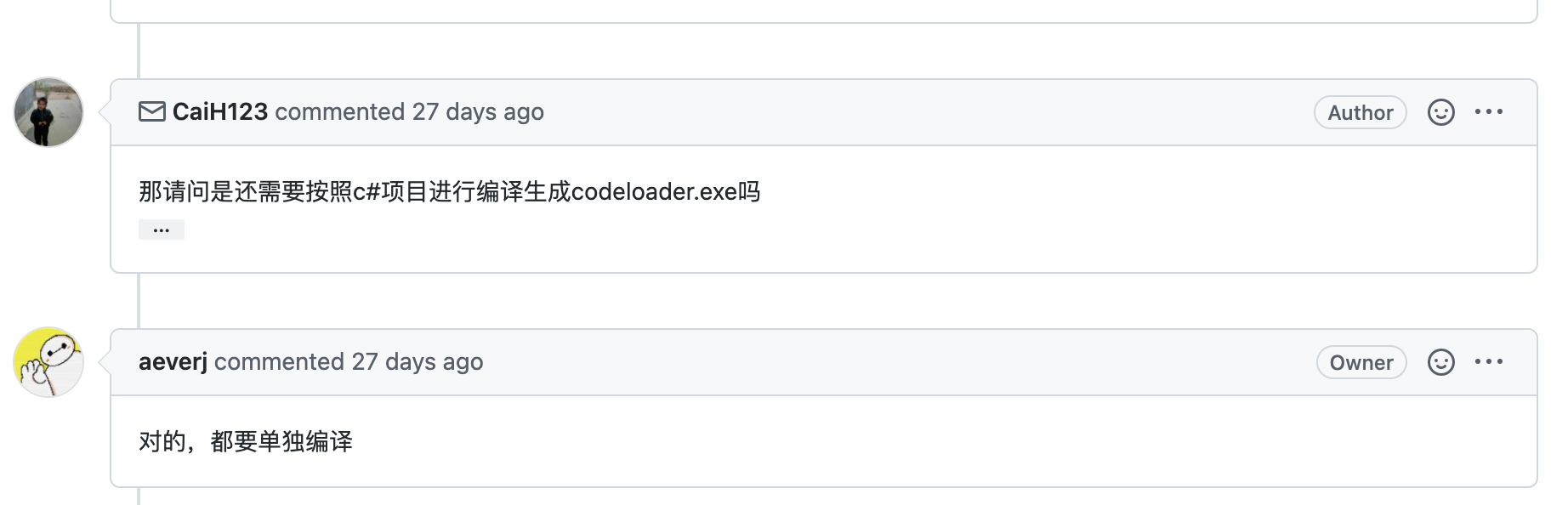
Task: Expand hidden quoted text in CaiH123's comment
Action: pyautogui.click(x=162, y=230)
